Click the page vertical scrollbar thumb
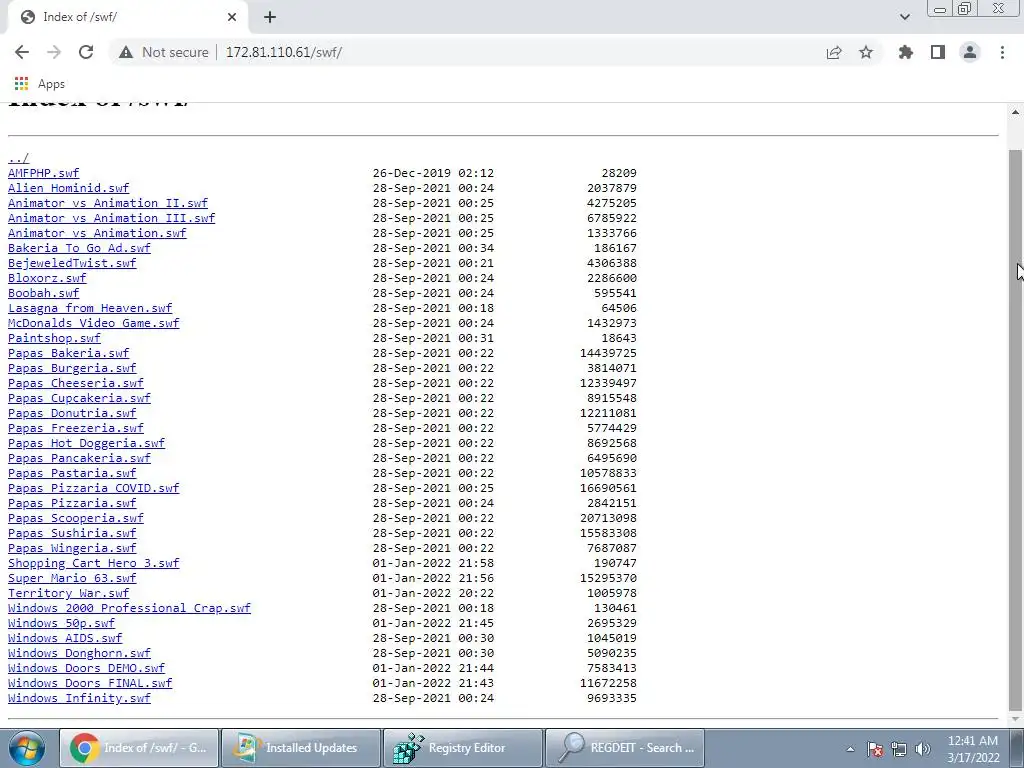Image resolution: width=1024 pixels, height=768 pixels. click(x=1015, y=430)
